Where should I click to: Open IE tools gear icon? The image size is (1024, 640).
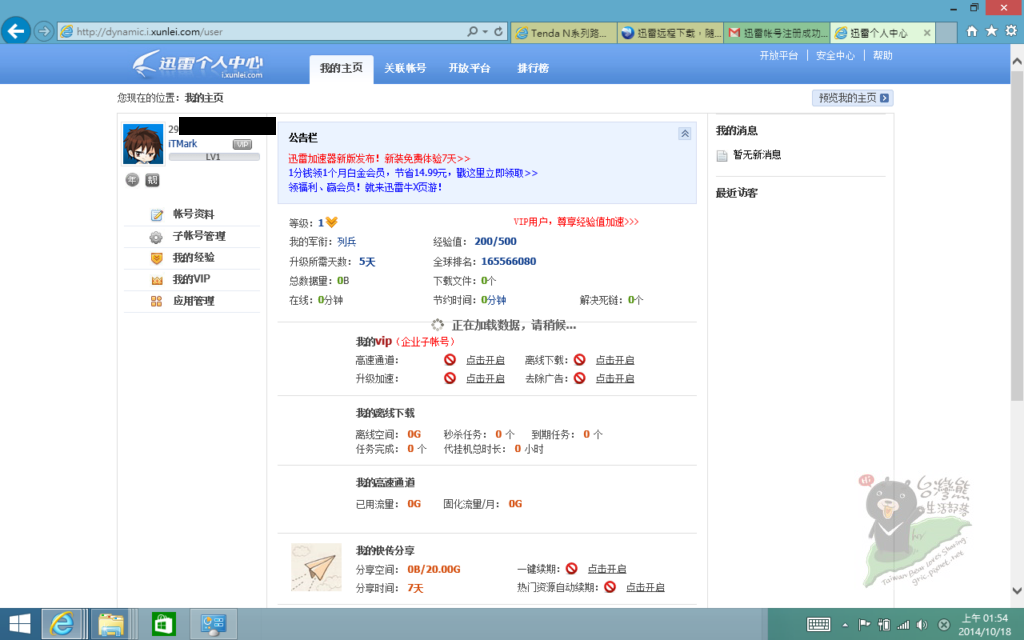(x=1012, y=31)
